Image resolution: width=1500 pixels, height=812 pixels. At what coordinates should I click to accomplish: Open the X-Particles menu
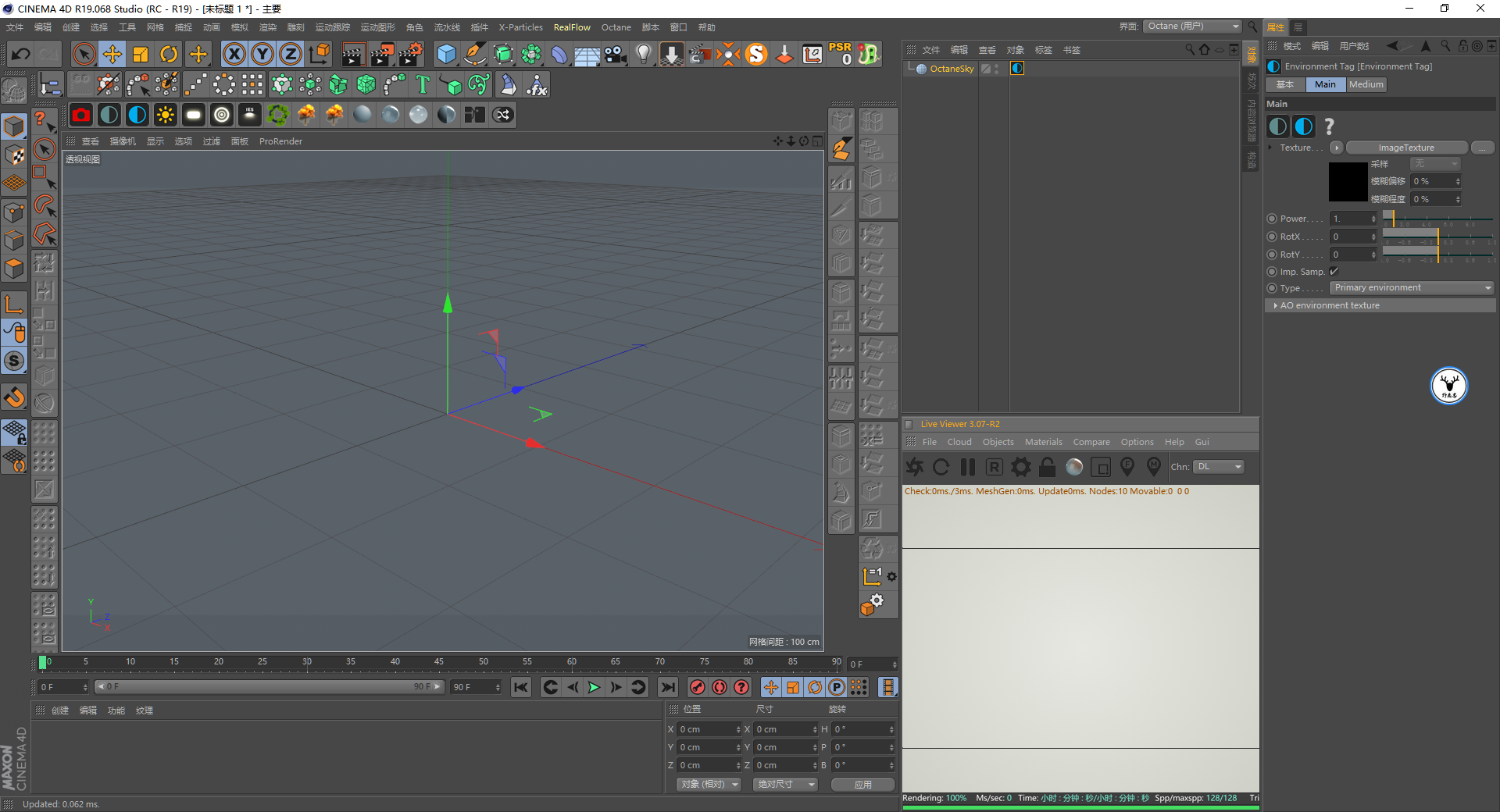point(520,27)
